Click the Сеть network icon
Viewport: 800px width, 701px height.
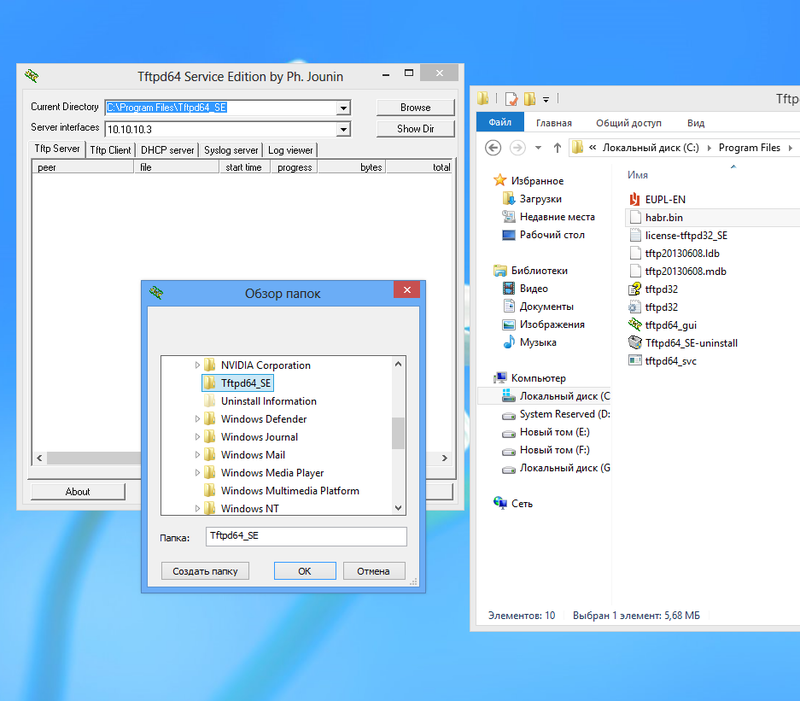500,503
